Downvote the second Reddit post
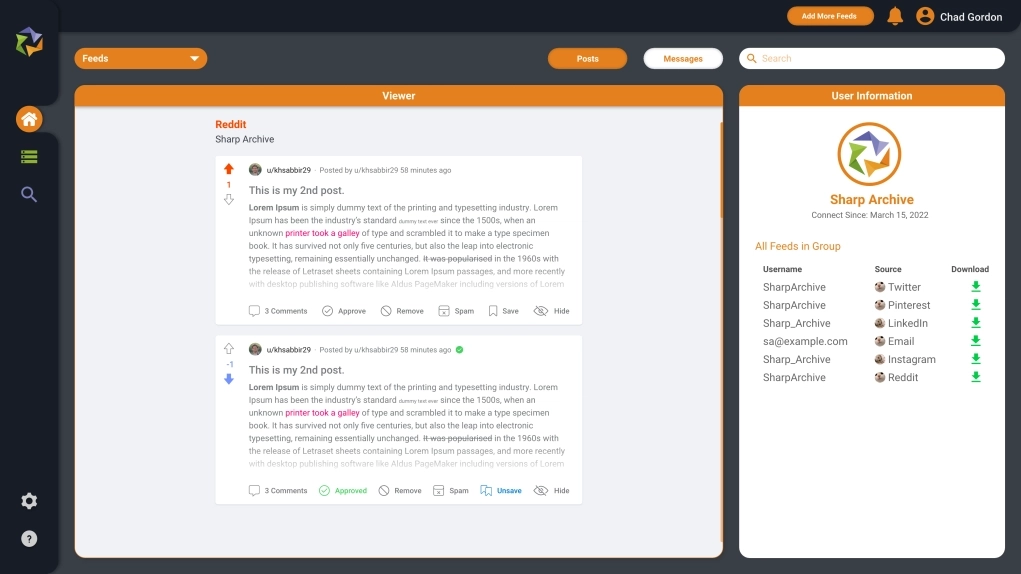The width and height of the screenshot is (1021, 574). tap(229, 379)
